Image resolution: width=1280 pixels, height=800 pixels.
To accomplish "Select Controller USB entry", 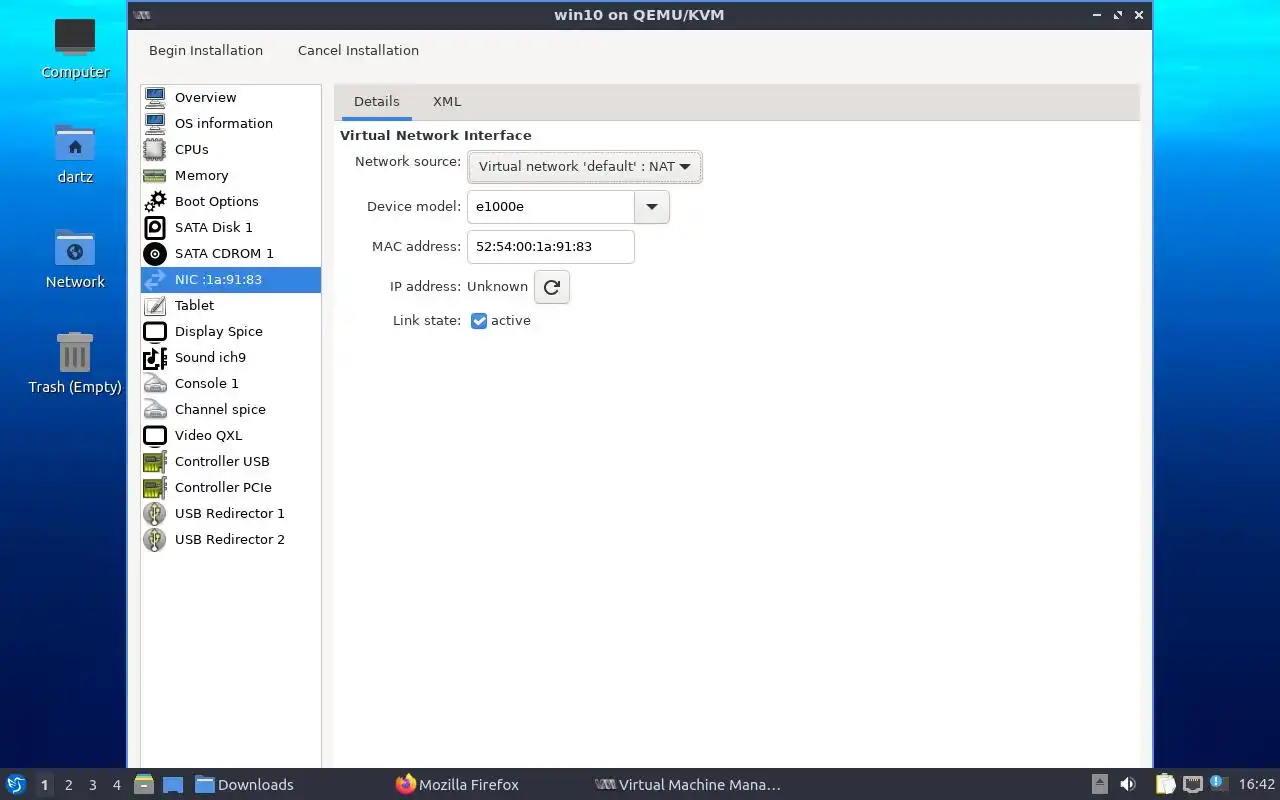I will [x=230, y=461].
